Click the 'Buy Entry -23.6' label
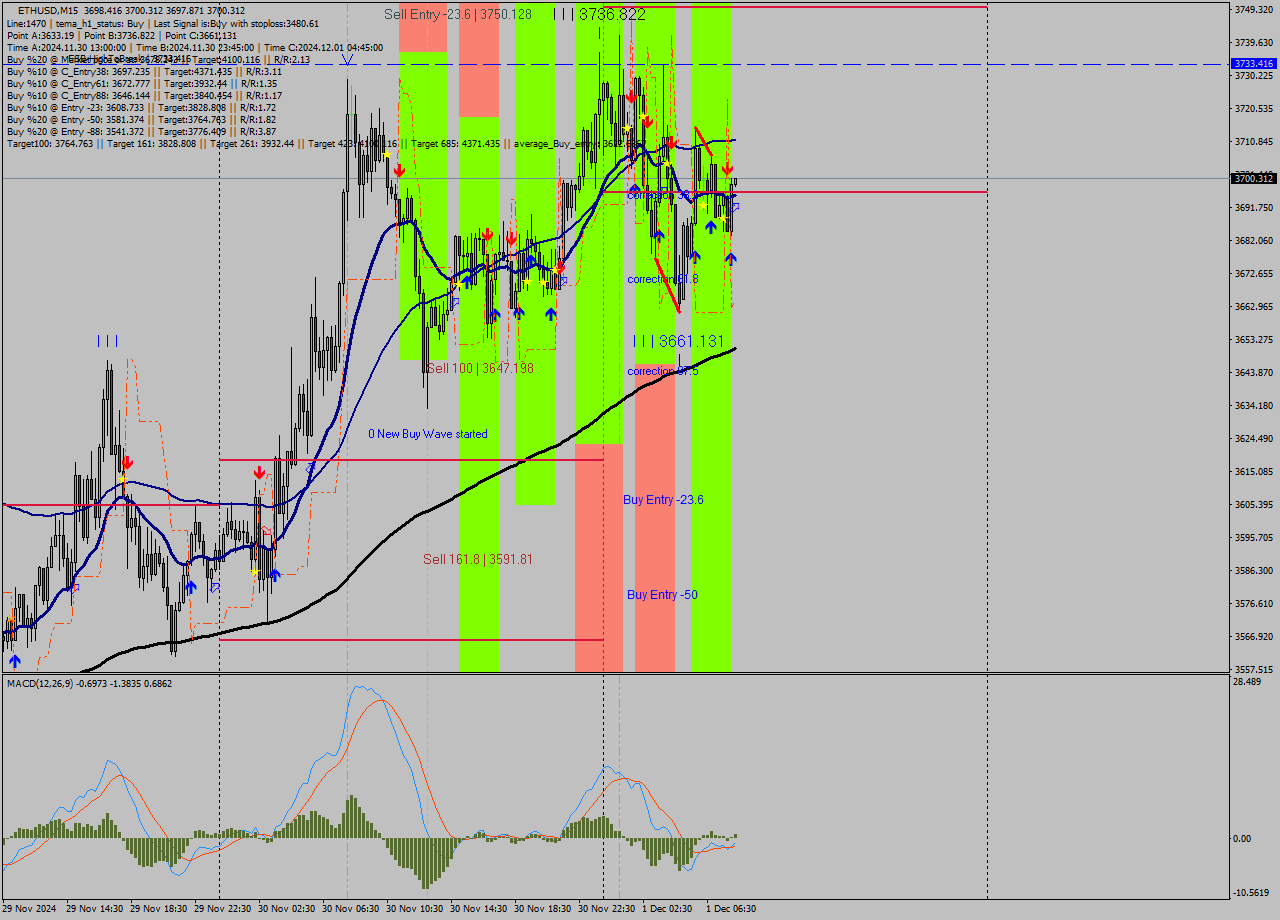 coord(663,499)
